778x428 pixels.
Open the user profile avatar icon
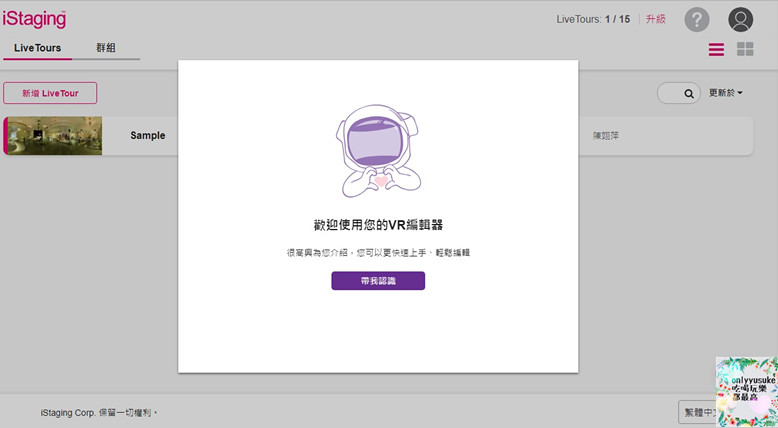click(740, 20)
